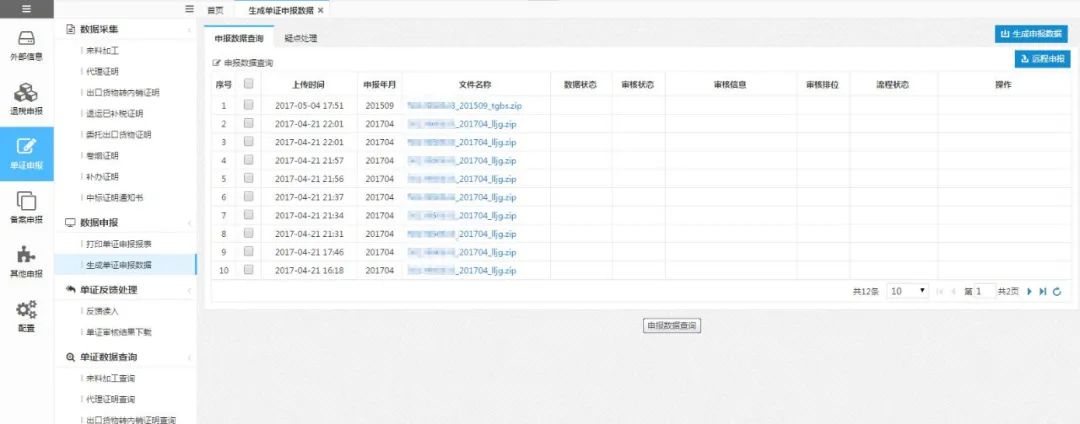Image resolution: width=1080 pixels, height=424 pixels.
Task: Click the 审核信息 column header
Action: coord(731,85)
